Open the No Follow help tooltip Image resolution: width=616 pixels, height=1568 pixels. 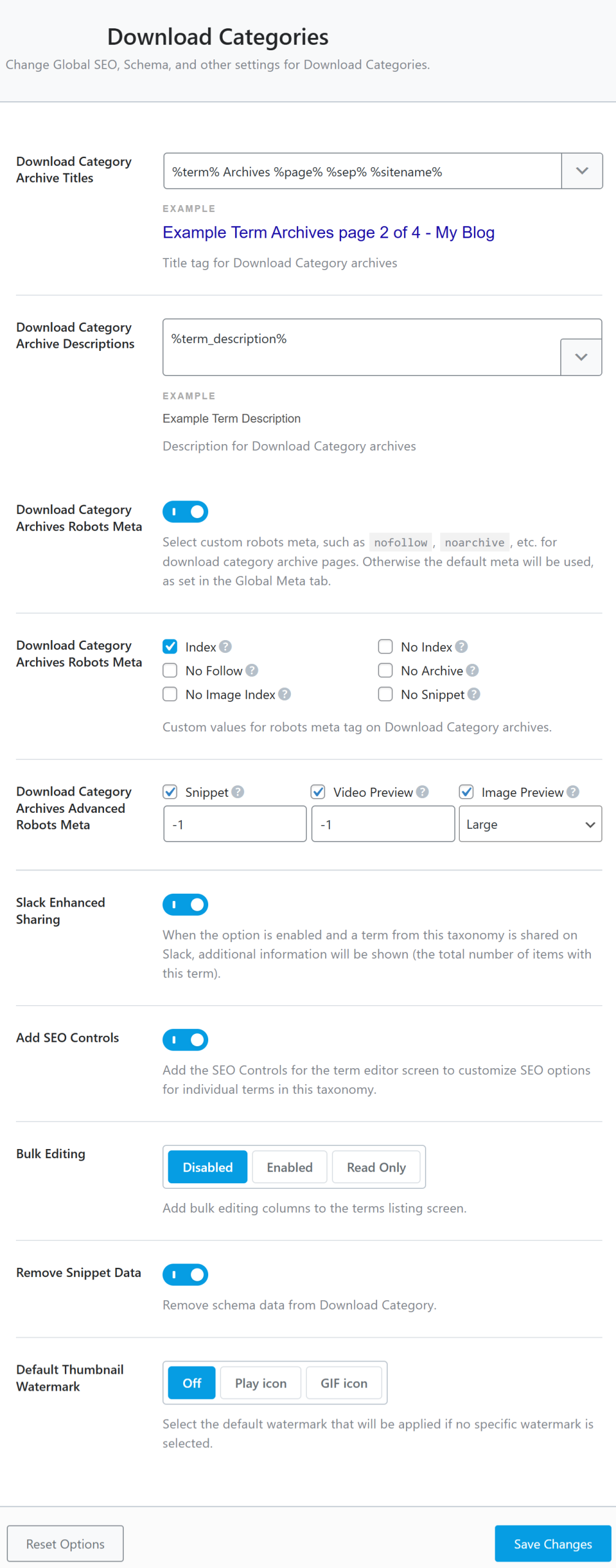[252, 671]
